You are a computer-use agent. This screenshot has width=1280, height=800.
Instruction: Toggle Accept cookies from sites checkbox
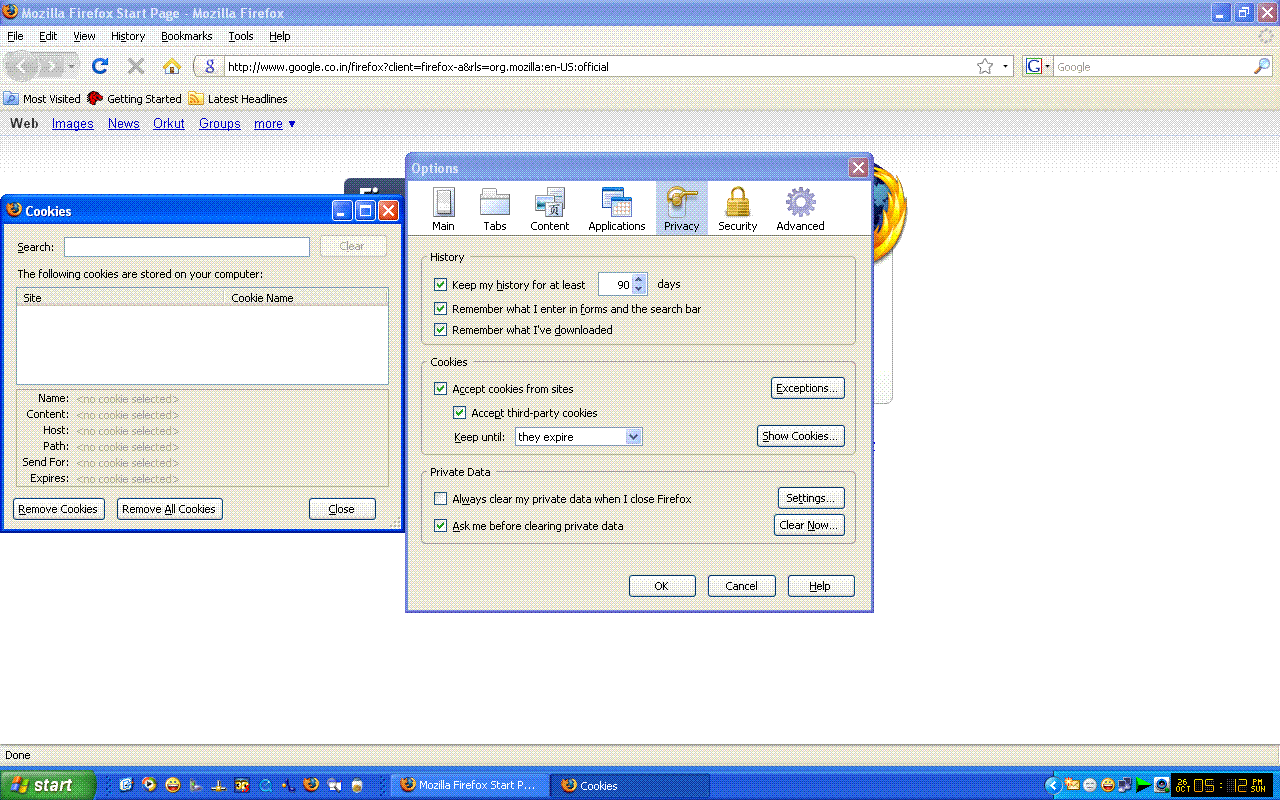(440, 389)
